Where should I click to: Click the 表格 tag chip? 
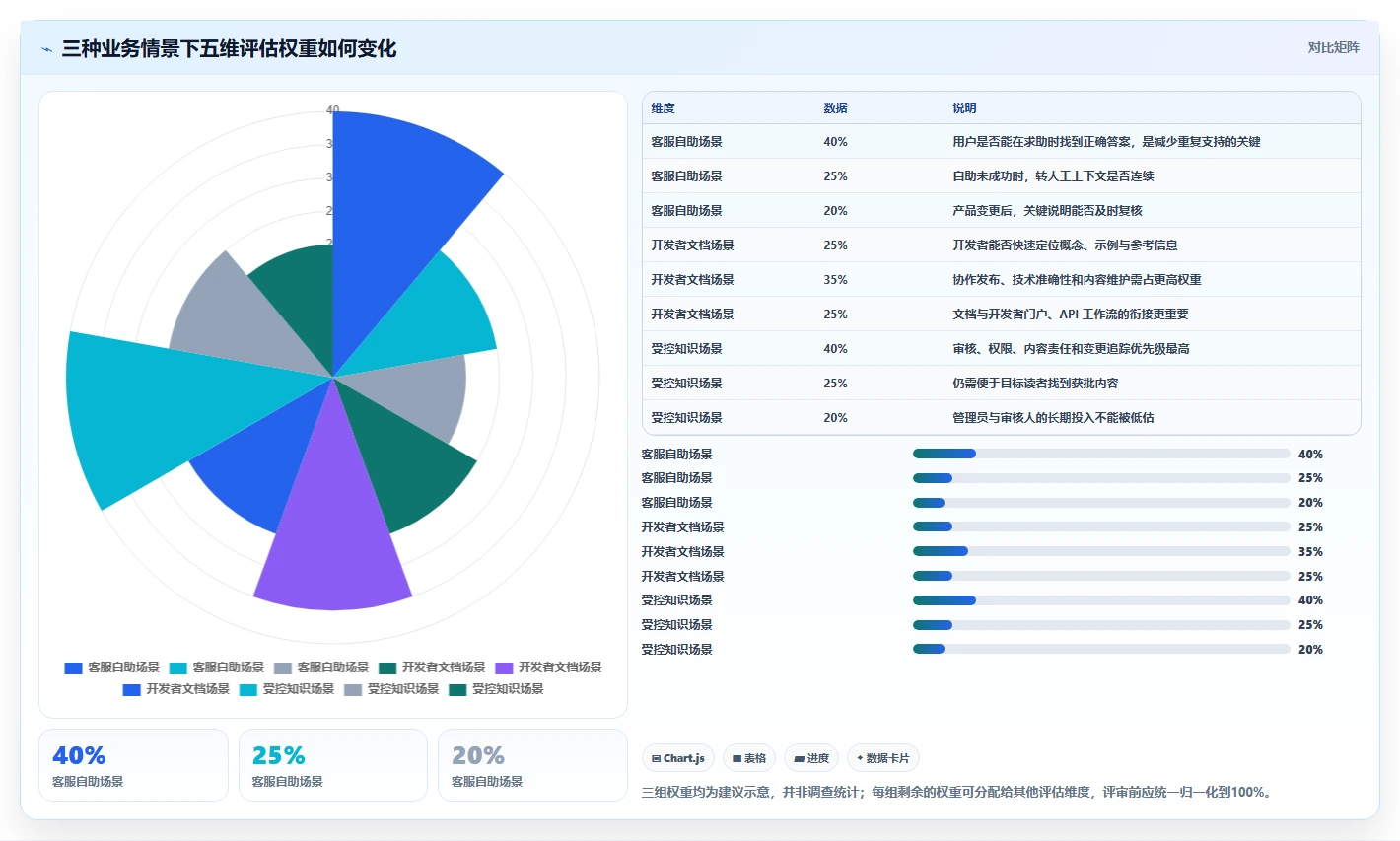pos(749,758)
